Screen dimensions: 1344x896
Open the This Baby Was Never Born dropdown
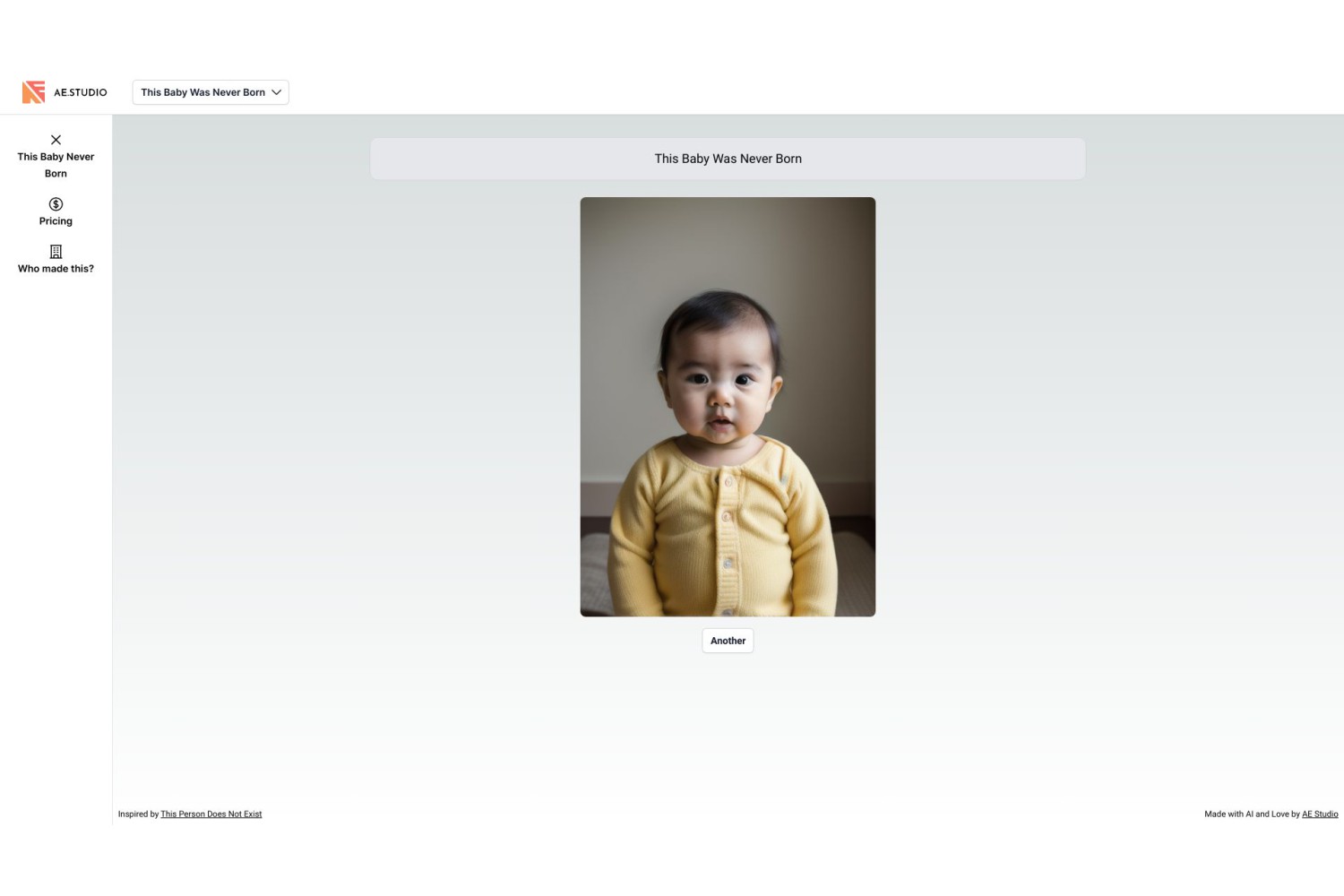tap(211, 92)
